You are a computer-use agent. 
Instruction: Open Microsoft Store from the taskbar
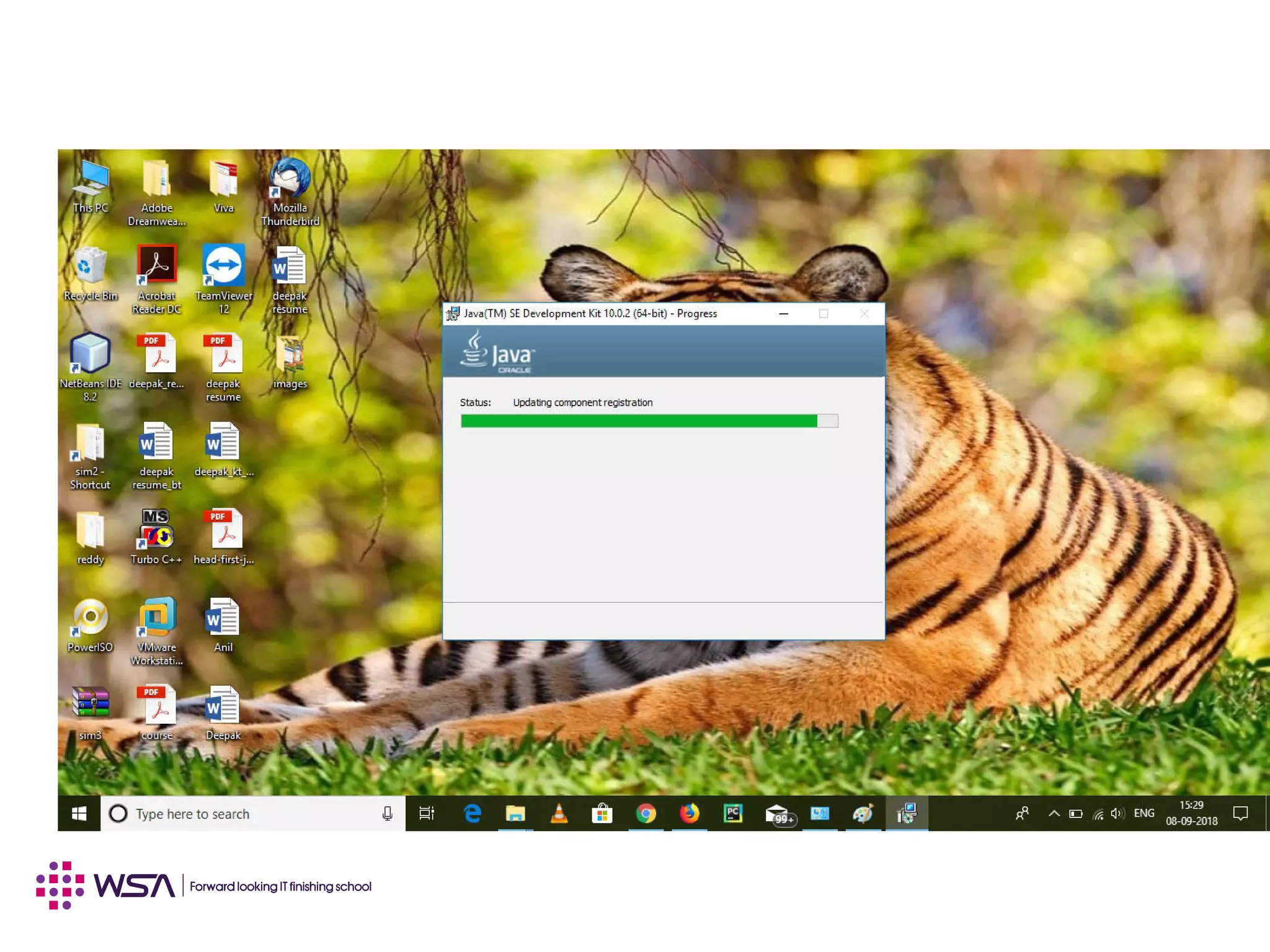tap(602, 813)
